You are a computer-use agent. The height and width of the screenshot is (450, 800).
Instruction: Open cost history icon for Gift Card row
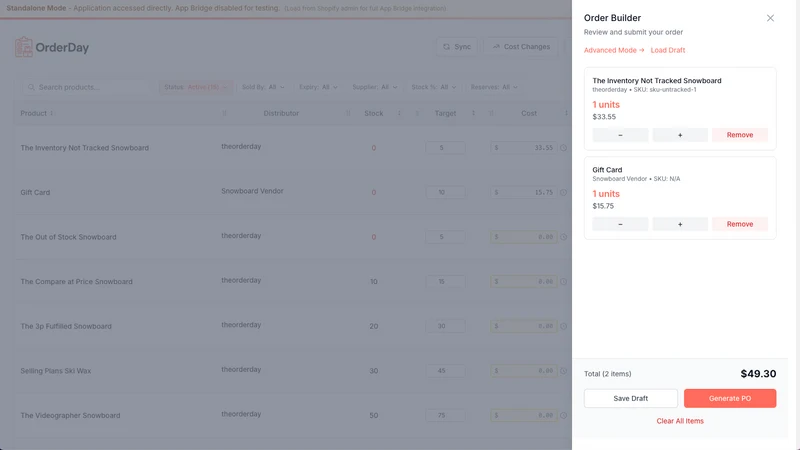click(563, 192)
